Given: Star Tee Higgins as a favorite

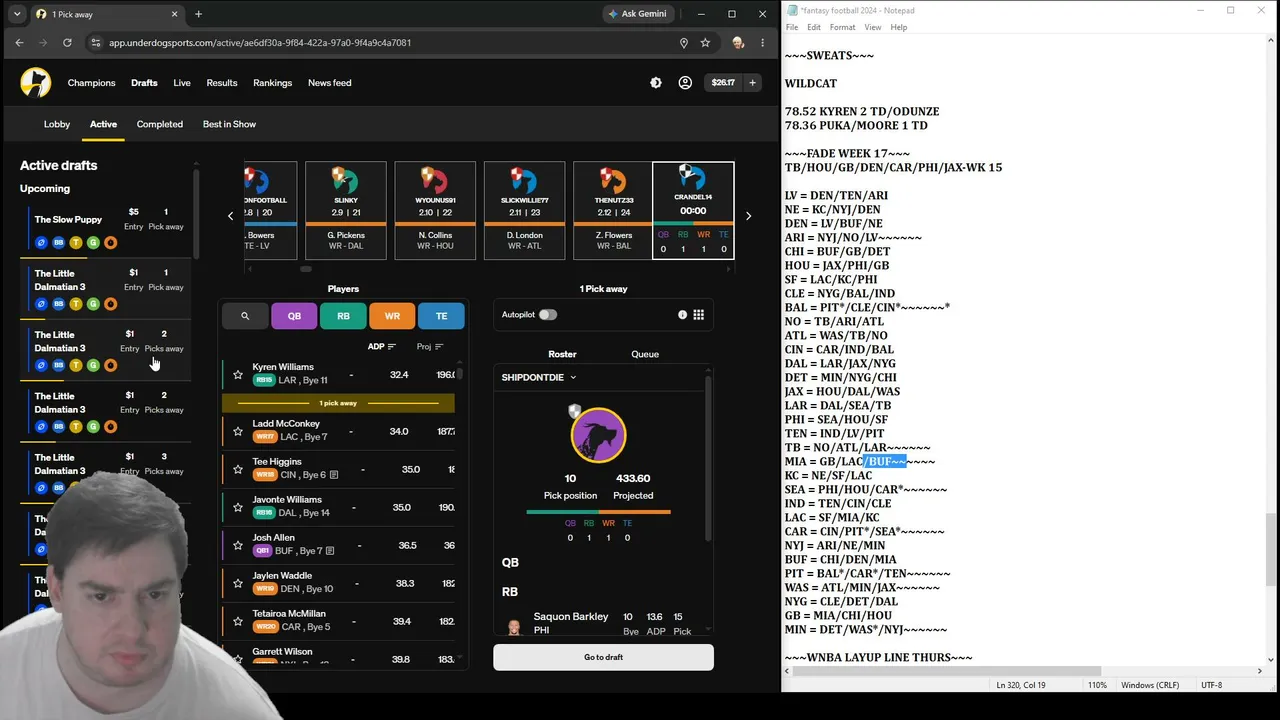Looking at the screenshot, I should click(238, 469).
